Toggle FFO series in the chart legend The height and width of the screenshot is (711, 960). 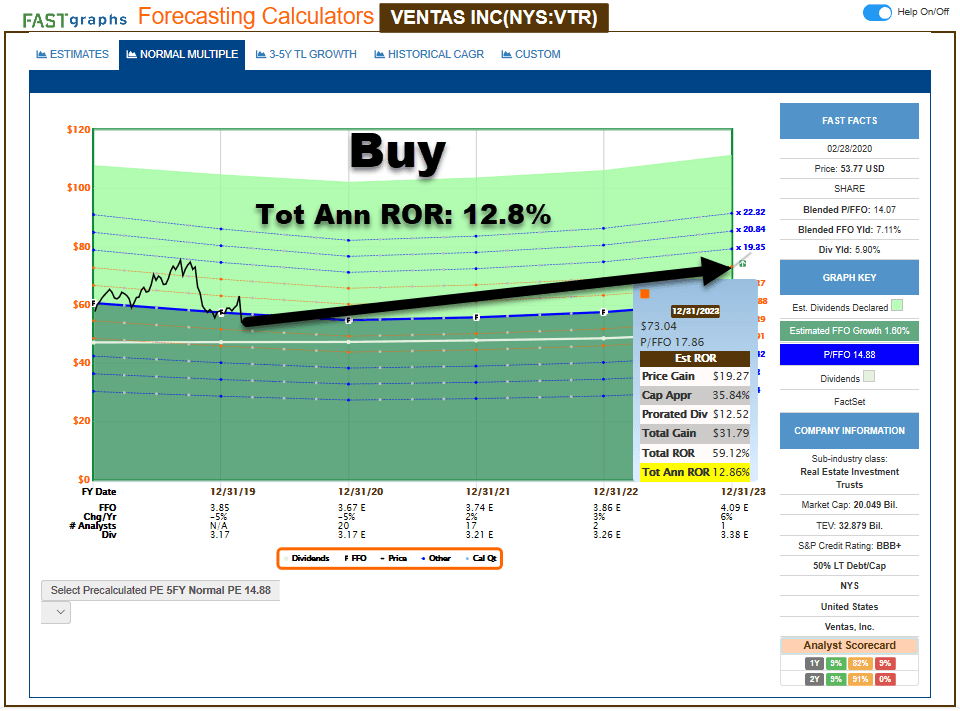(356, 559)
